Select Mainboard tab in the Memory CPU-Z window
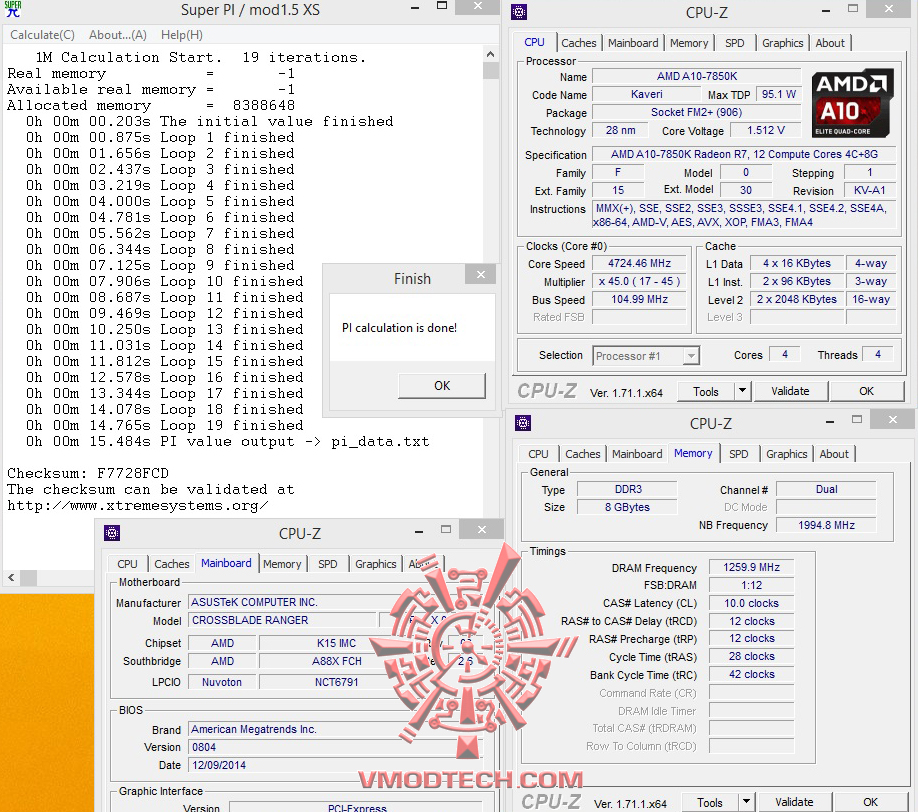The width and height of the screenshot is (918, 812). click(637, 454)
